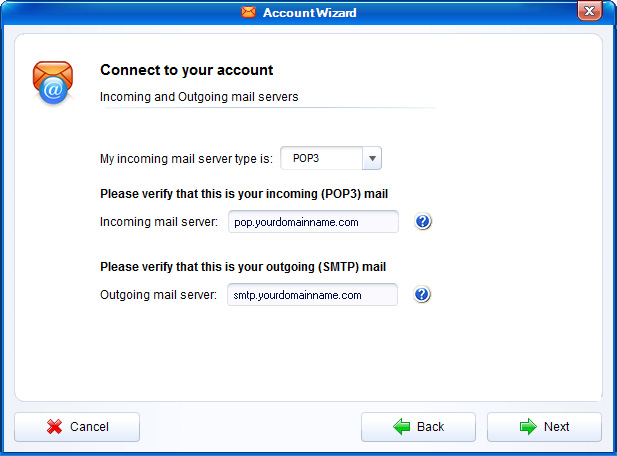Click the "Account Wizard" title bar text
This screenshot has height=456, width=617.
[309, 12]
